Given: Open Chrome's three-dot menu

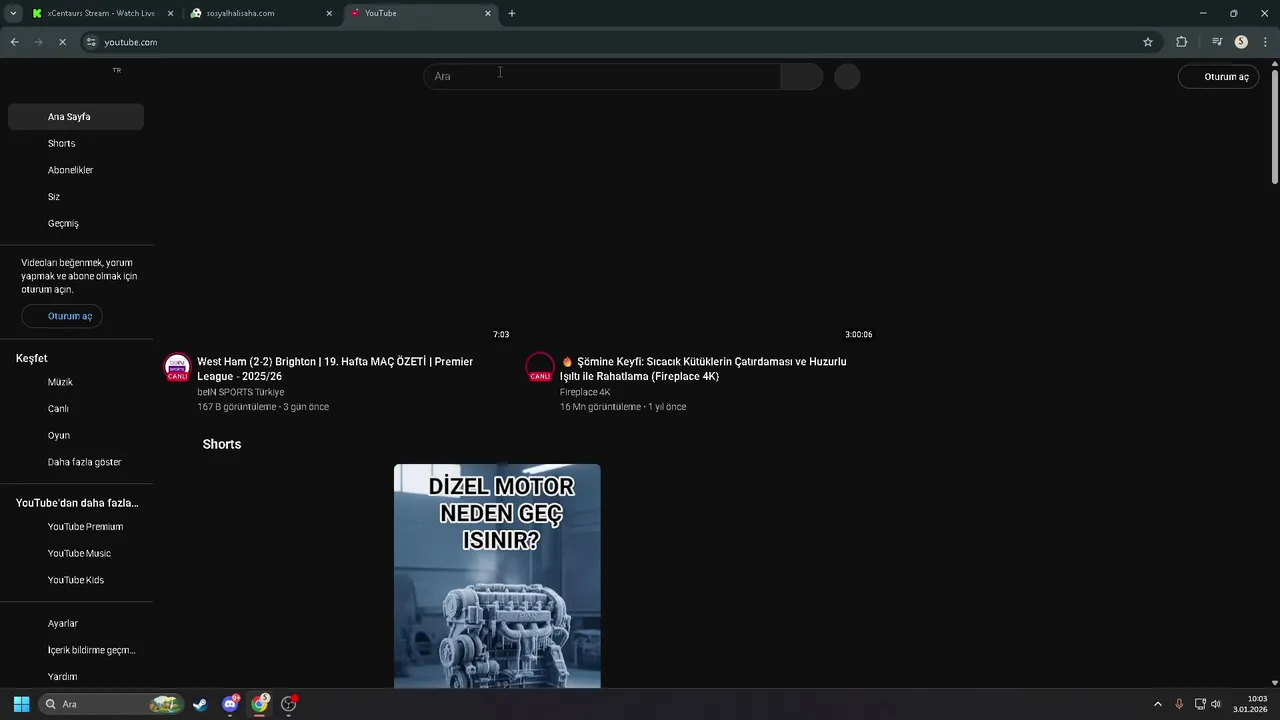Looking at the screenshot, I should [1266, 42].
